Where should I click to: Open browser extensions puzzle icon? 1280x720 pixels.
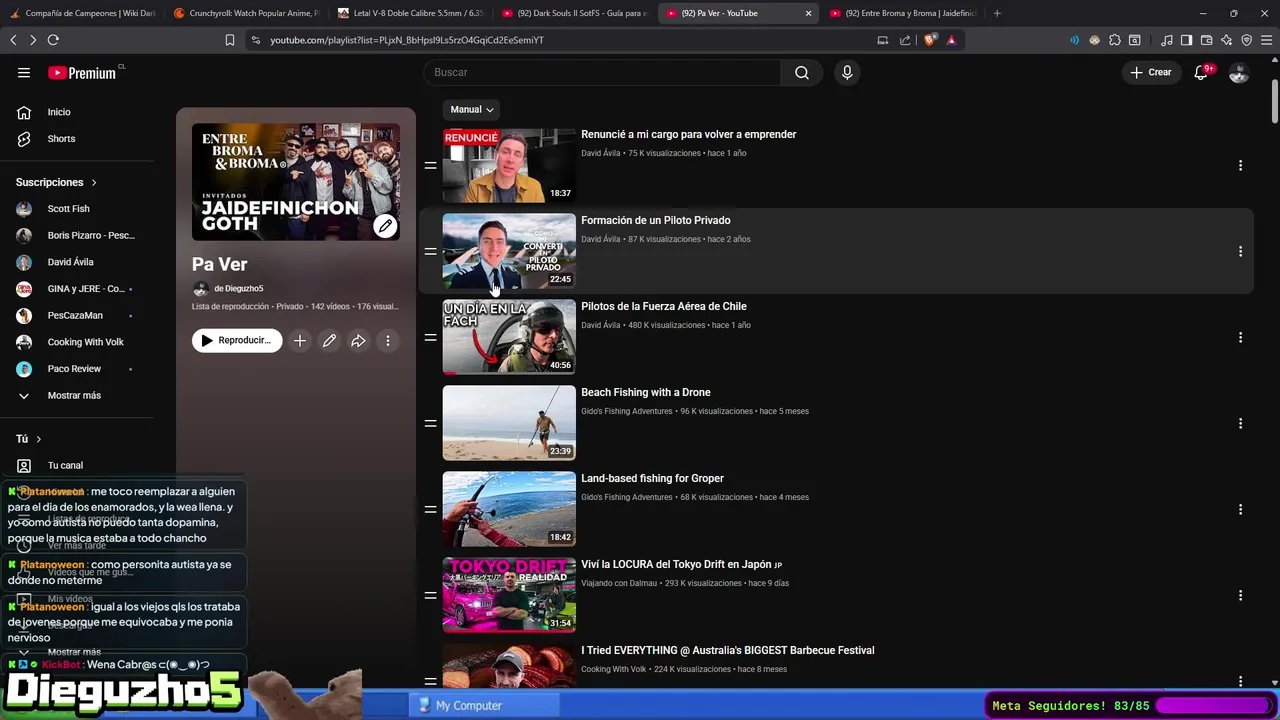coord(1115,40)
